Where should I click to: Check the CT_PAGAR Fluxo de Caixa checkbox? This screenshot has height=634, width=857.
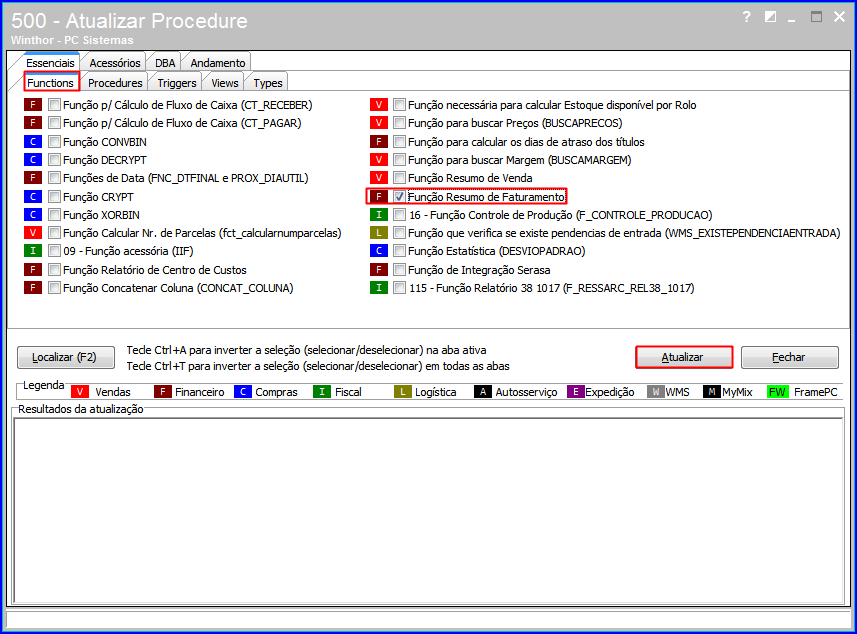point(54,122)
